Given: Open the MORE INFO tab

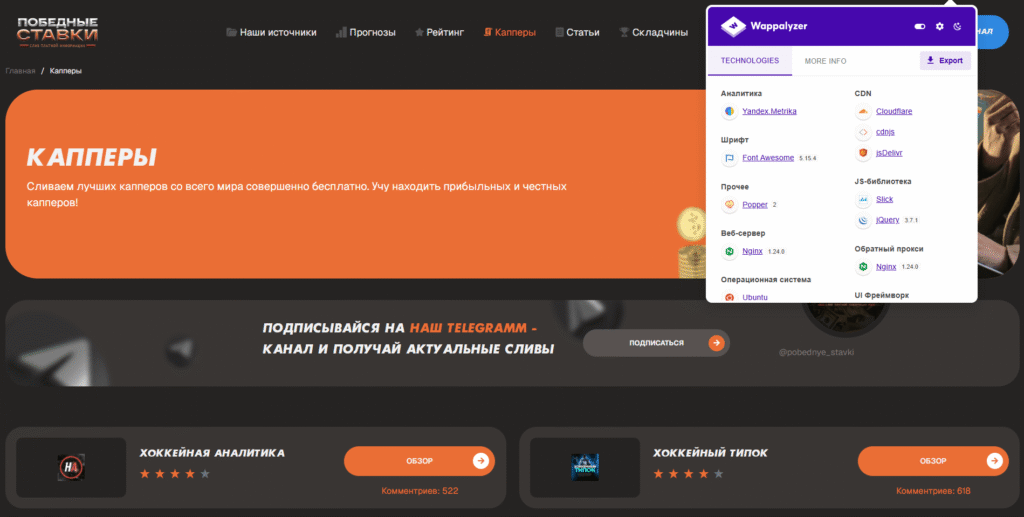Looking at the screenshot, I should 825,61.
